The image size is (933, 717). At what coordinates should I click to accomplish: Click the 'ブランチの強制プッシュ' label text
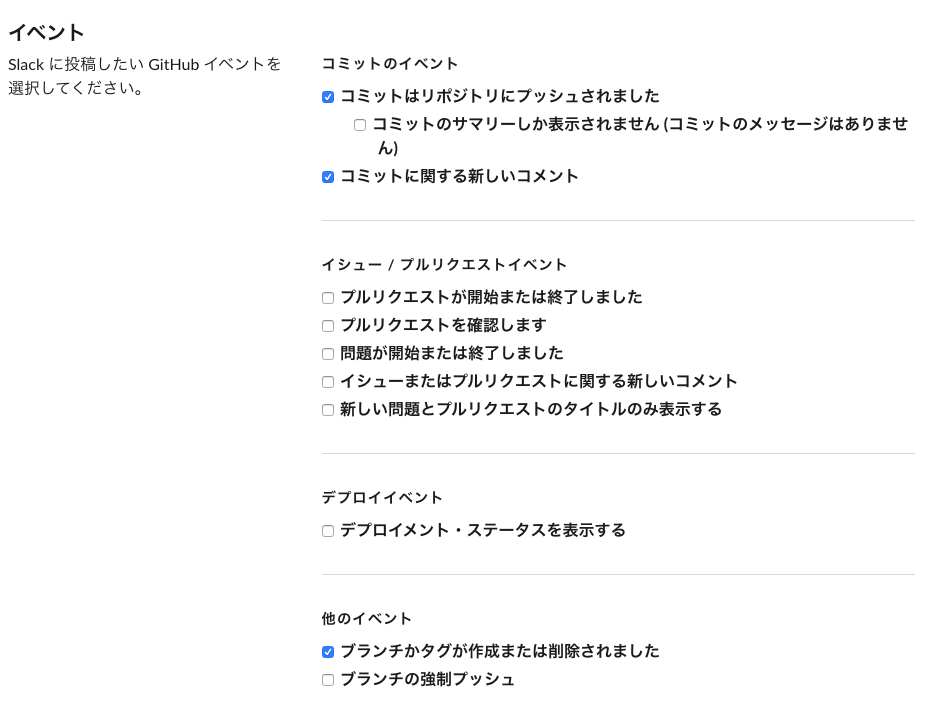pos(427,679)
